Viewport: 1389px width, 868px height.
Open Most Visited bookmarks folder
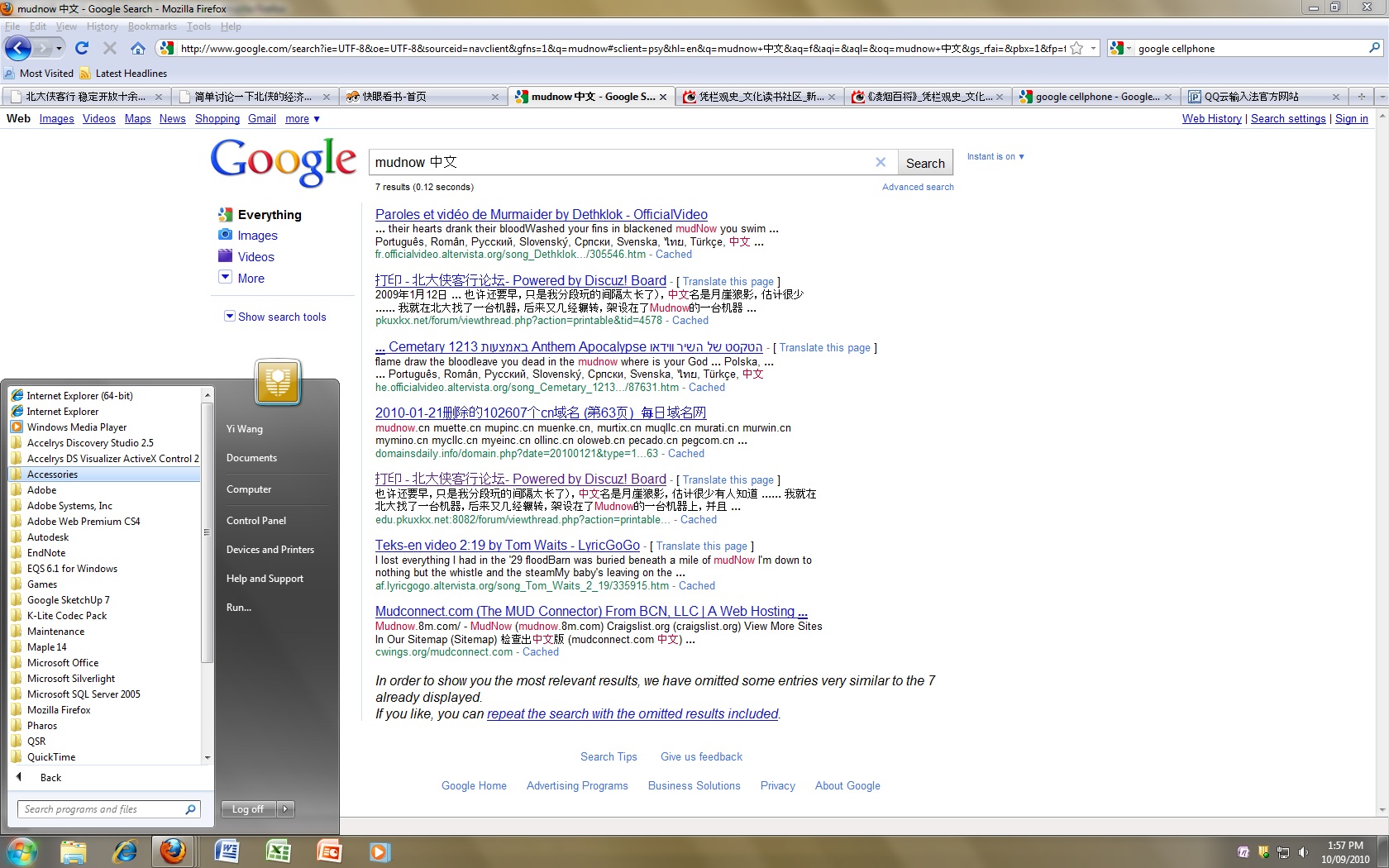pyautogui.click(x=38, y=74)
